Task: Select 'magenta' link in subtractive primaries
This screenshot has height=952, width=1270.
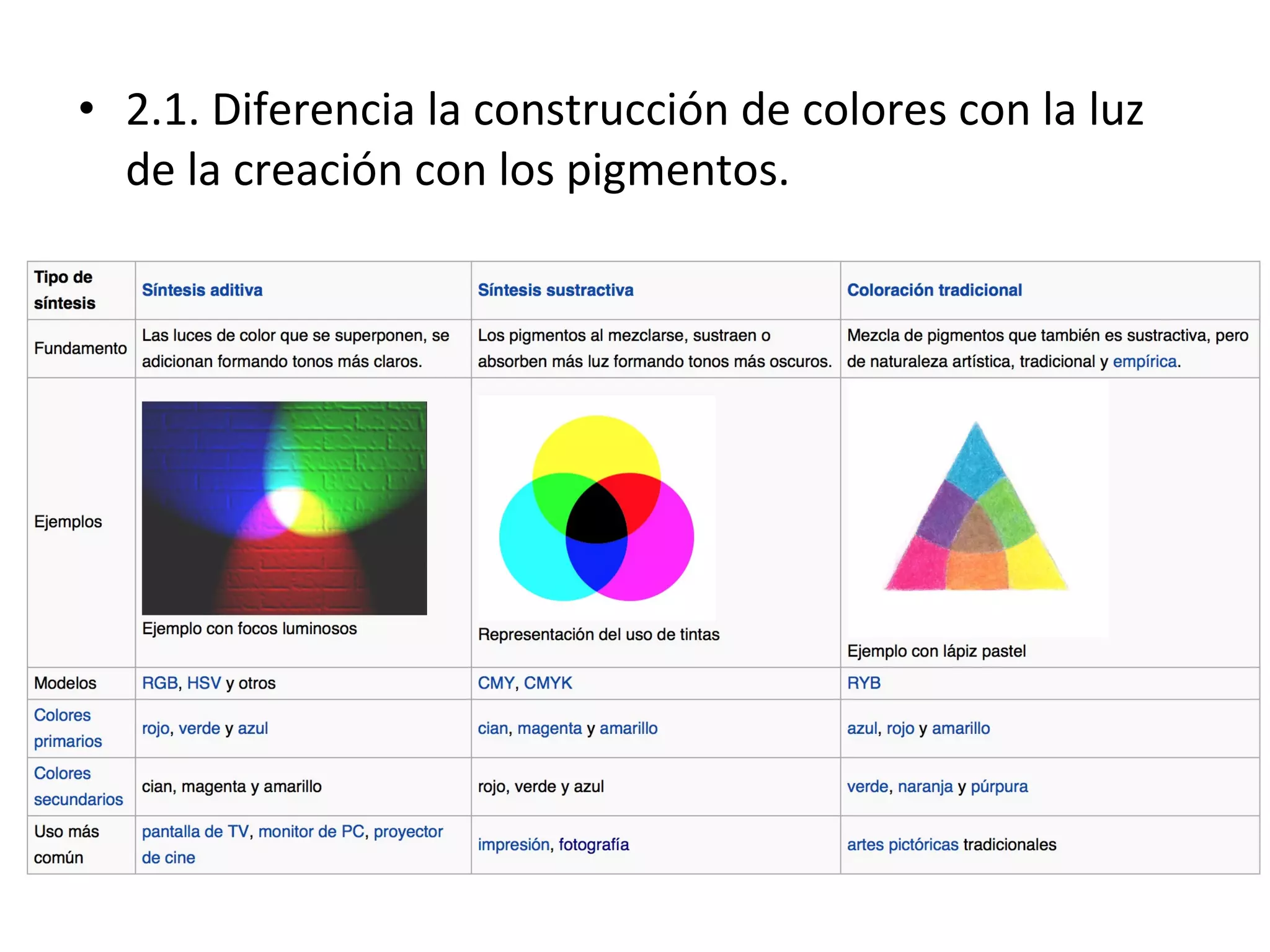Action: coord(549,728)
